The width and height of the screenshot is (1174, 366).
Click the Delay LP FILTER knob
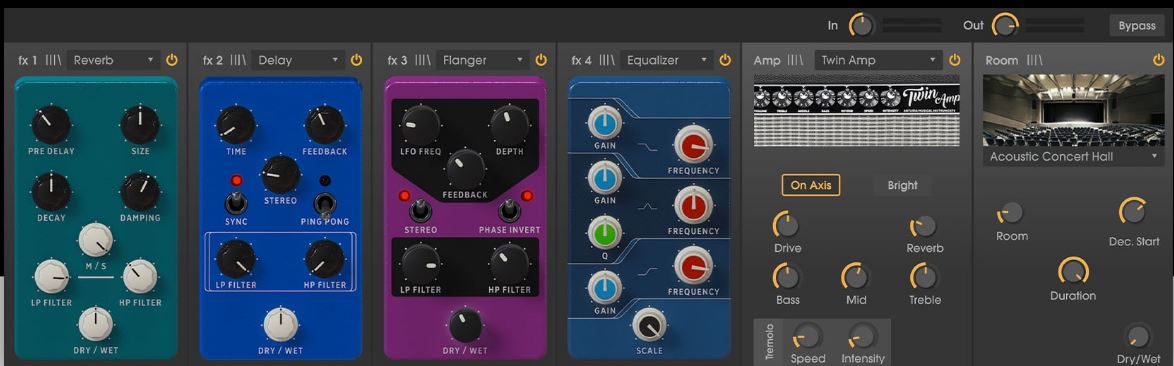tap(236, 259)
